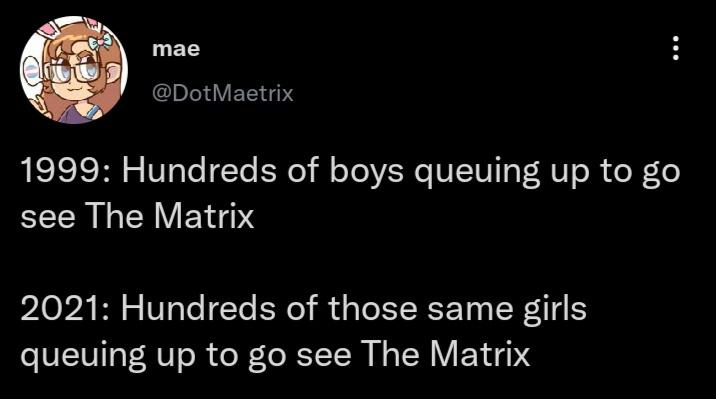Click the teal bow in avatar's hair
The width and height of the screenshot is (716, 399).
click(100, 43)
